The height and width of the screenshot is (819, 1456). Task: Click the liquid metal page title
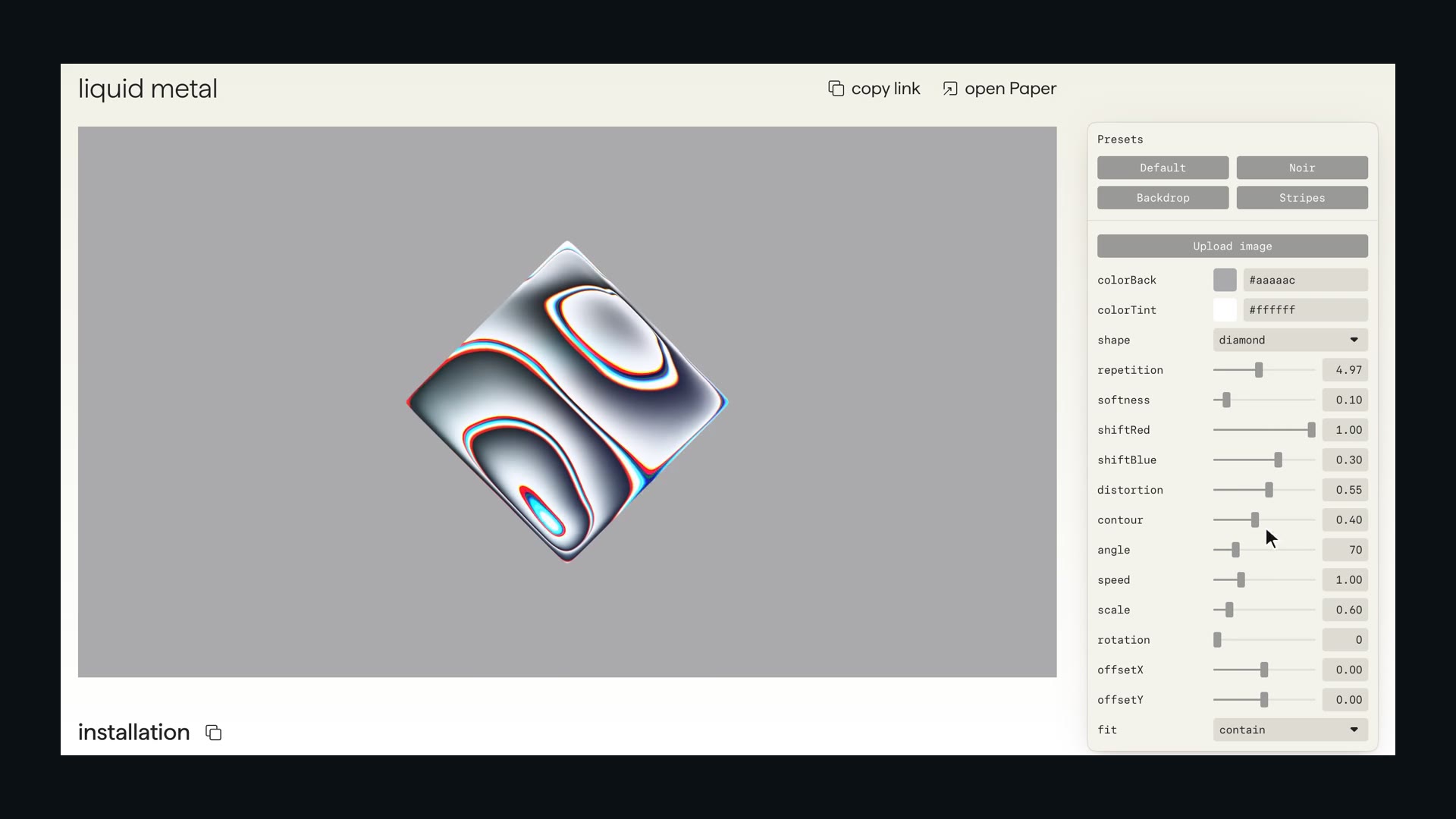[148, 89]
